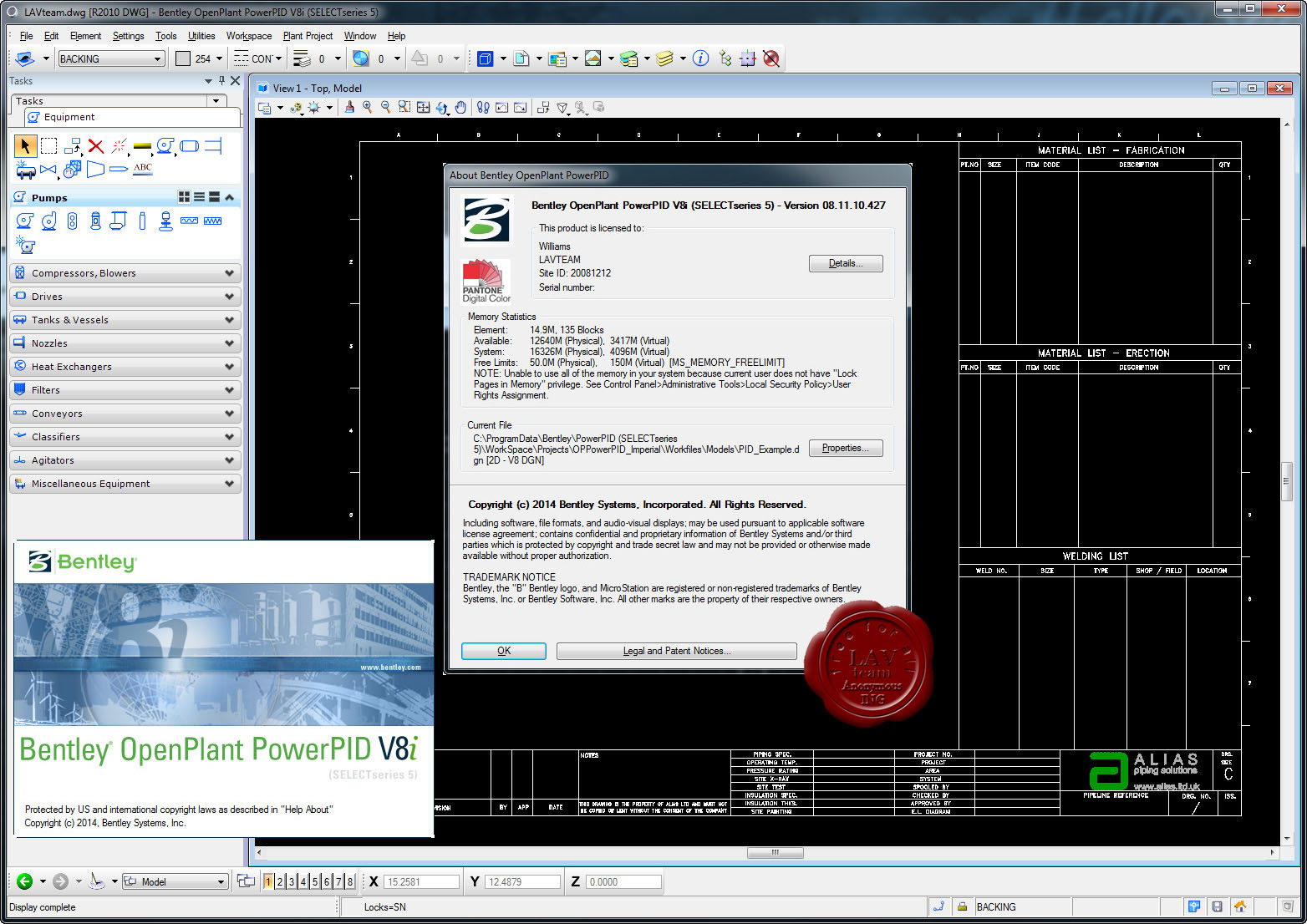Click the Zoom In magnifier in View 1
The height and width of the screenshot is (924, 1307).
(x=368, y=107)
